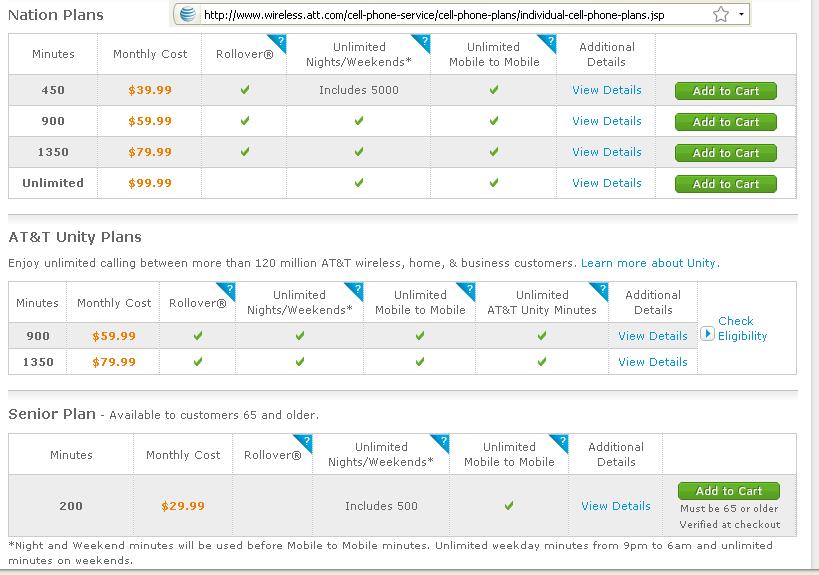The height and width of the screenshot is (575, 819).
Task: Click the AT&T globe icon in address bar
Action: 188,15
